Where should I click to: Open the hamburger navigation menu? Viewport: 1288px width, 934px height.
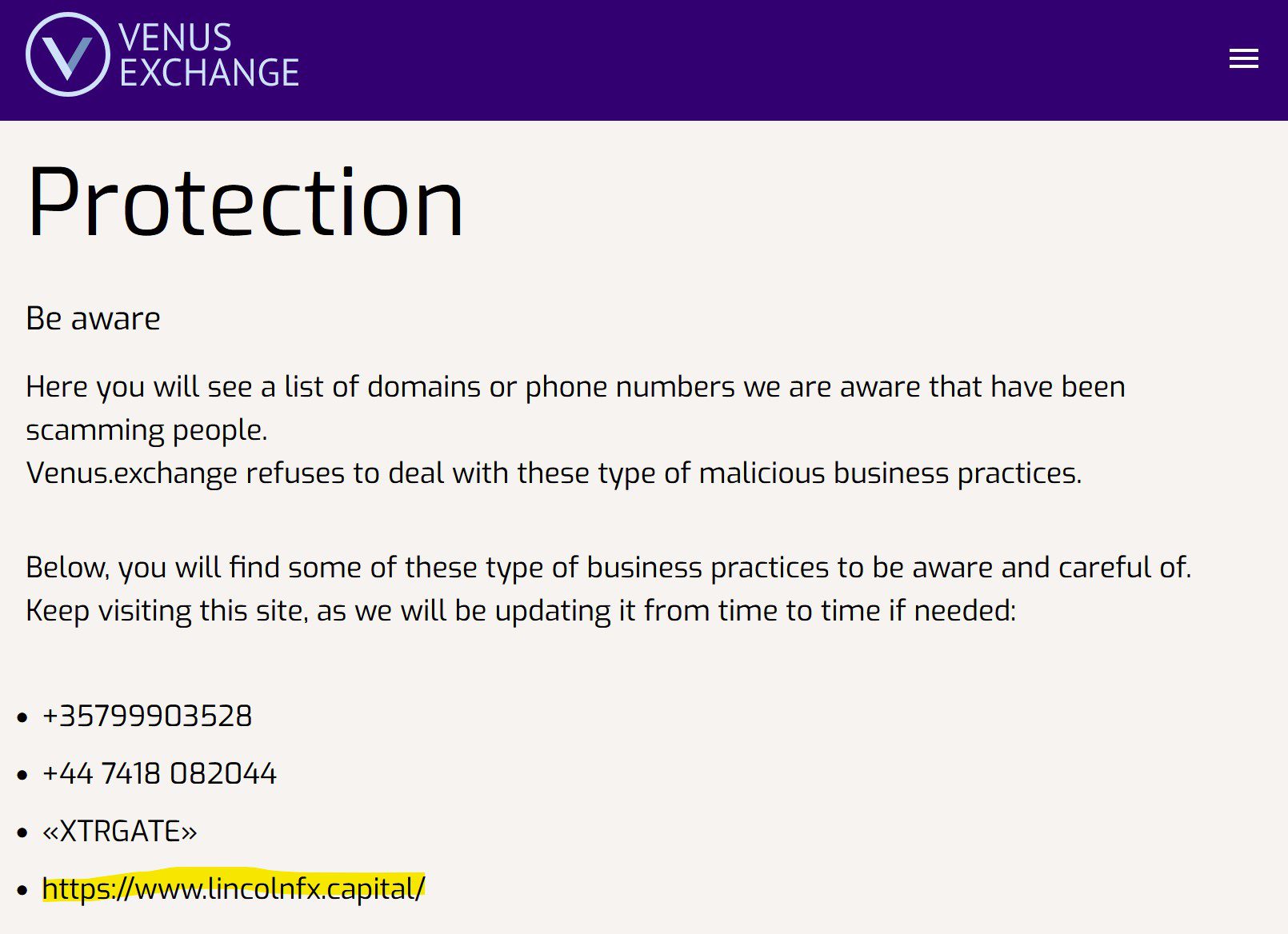point(1243,59)
